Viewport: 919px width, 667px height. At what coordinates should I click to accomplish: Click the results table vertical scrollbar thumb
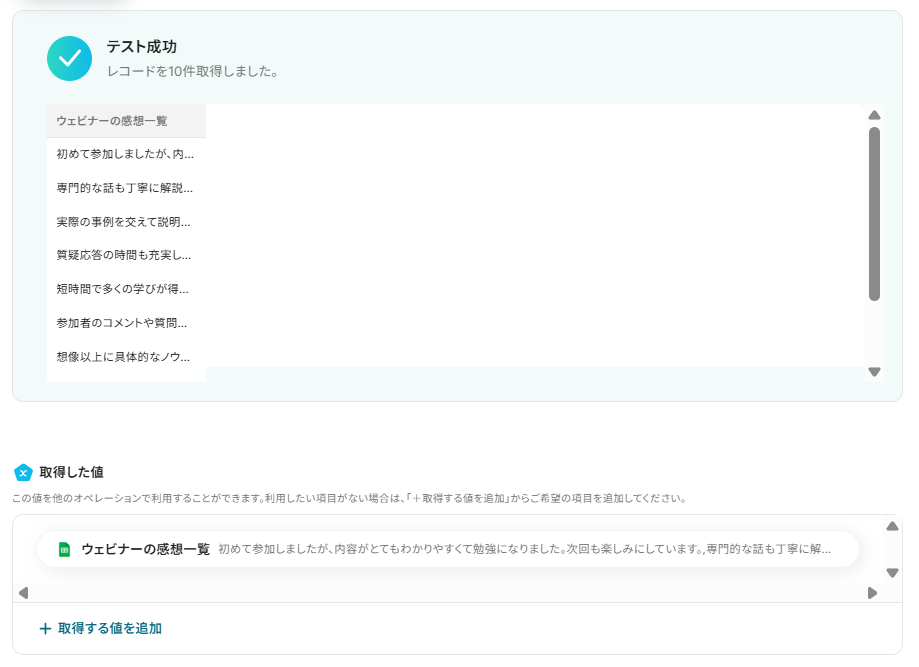(x=874, y=214)
